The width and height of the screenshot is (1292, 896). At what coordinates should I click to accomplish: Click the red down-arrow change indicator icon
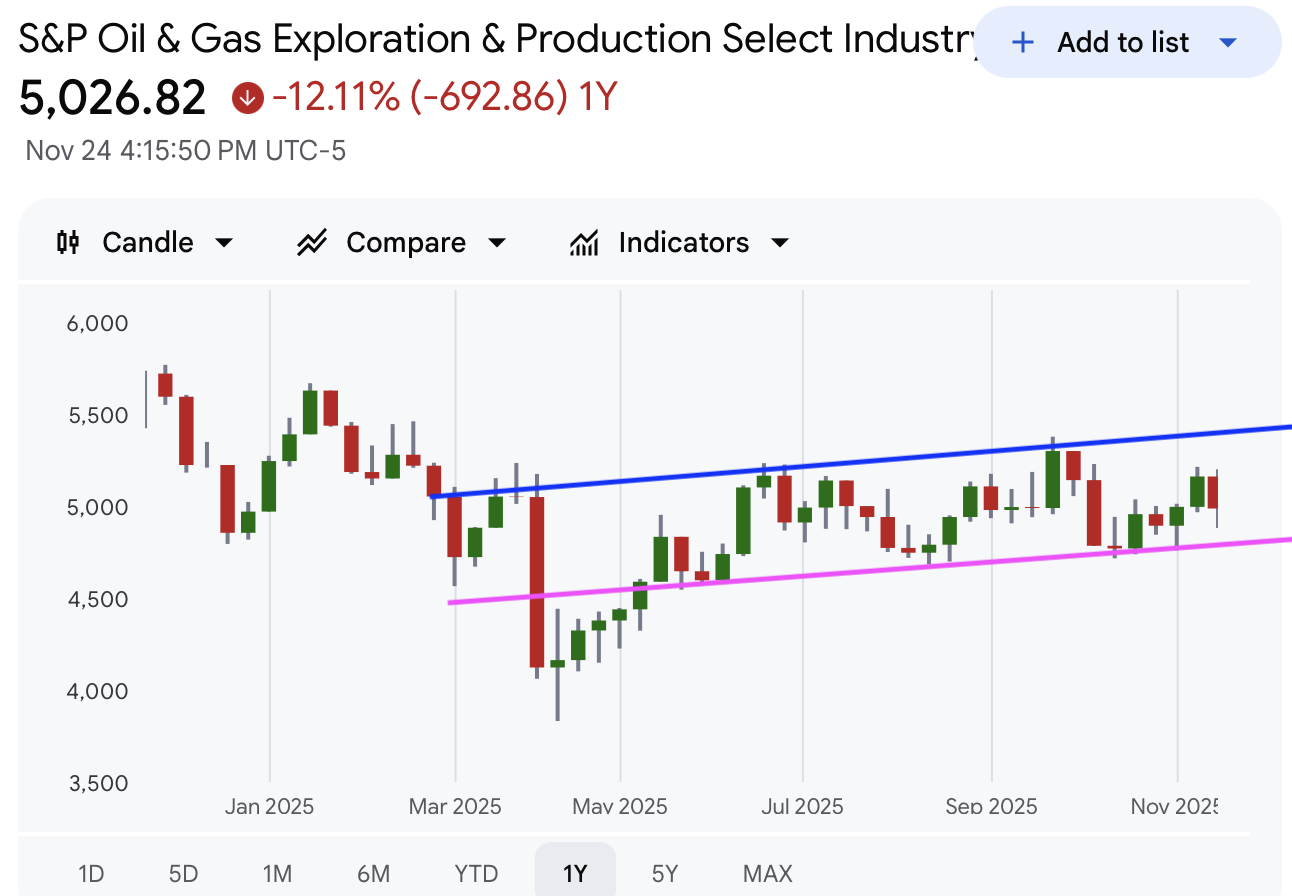247,98
